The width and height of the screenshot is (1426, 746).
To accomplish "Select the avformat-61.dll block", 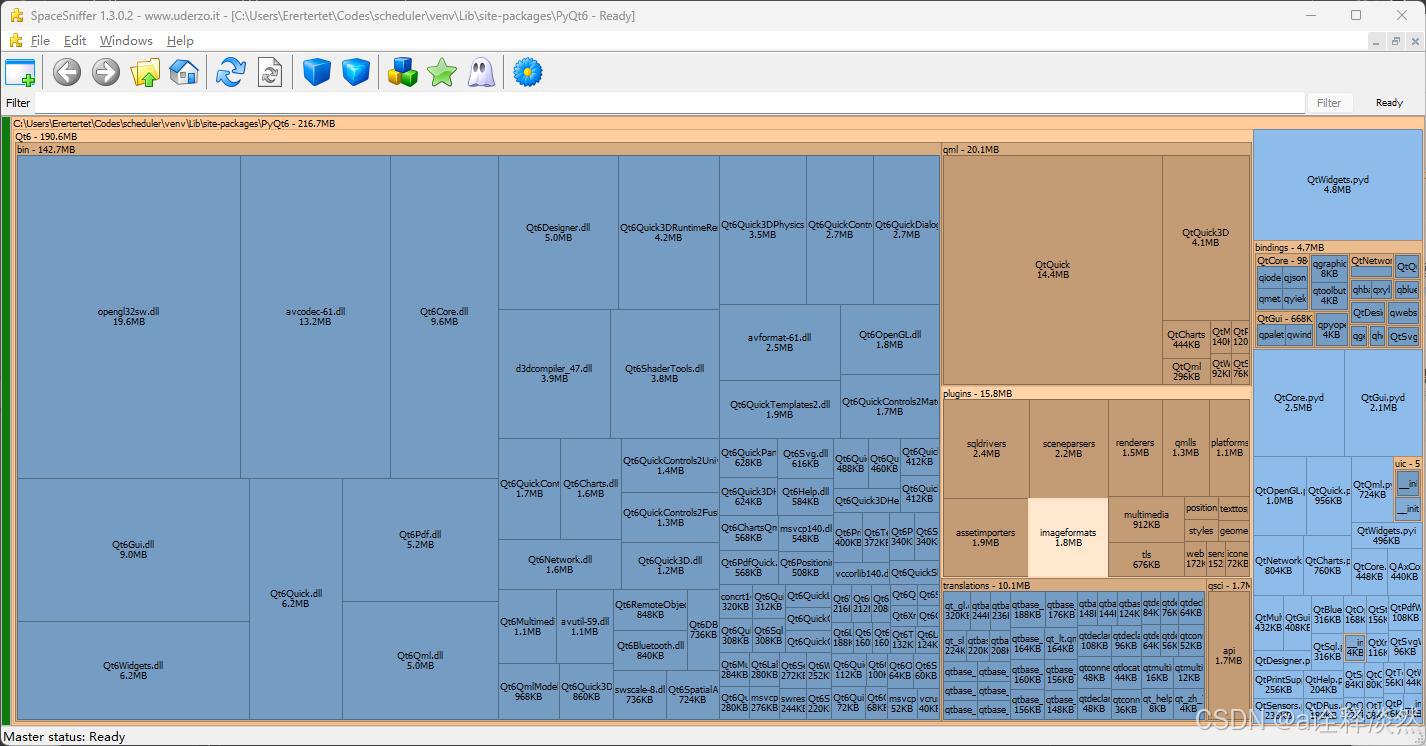I will coord(779,342).
